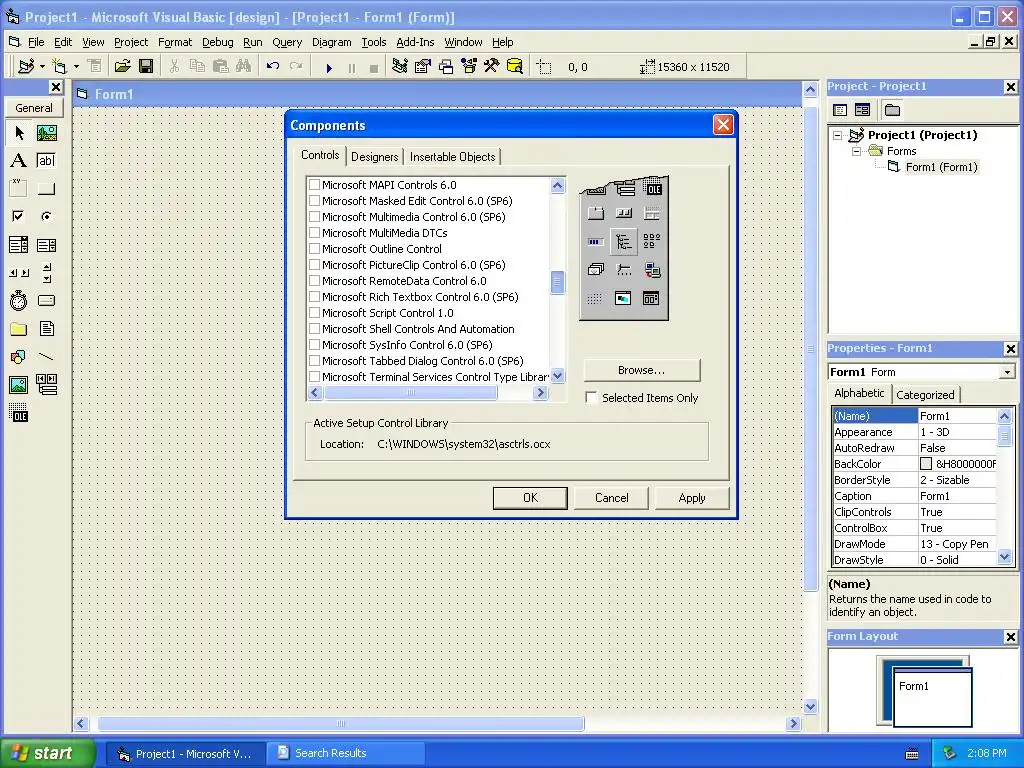Click View Code in the Project Explorer
The width and height of the screenshot is (1024, 768).
click(840, 110)
